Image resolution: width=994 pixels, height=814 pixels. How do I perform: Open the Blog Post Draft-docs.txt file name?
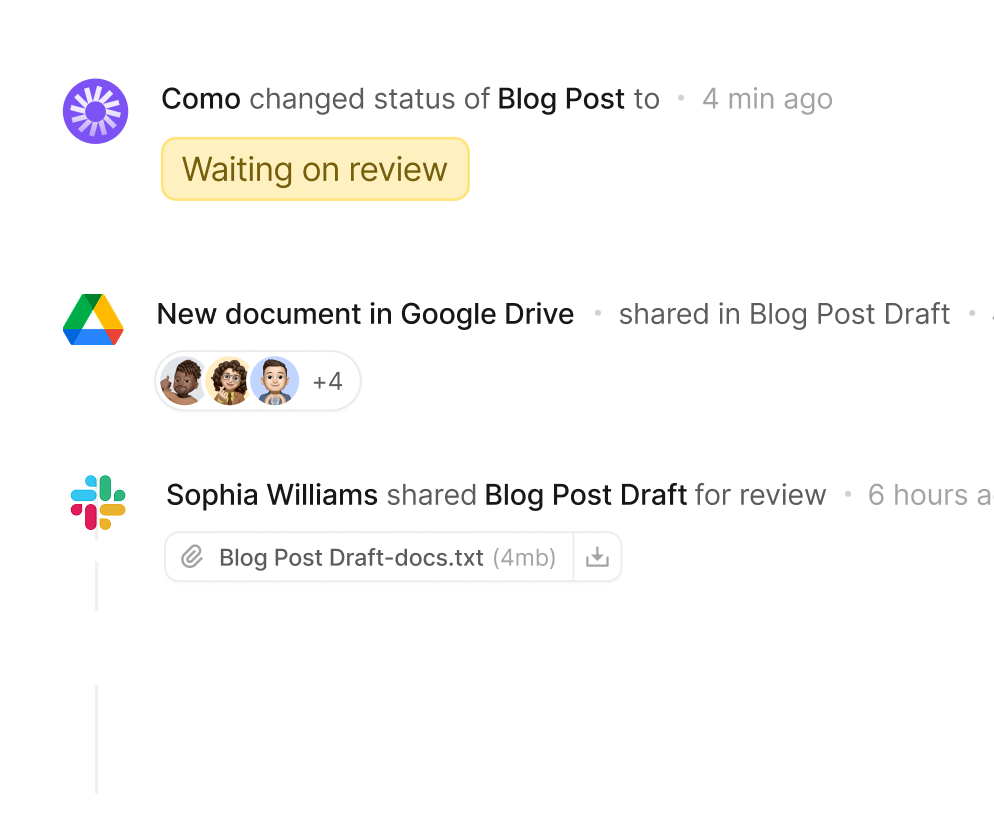[x=351, y=557]
